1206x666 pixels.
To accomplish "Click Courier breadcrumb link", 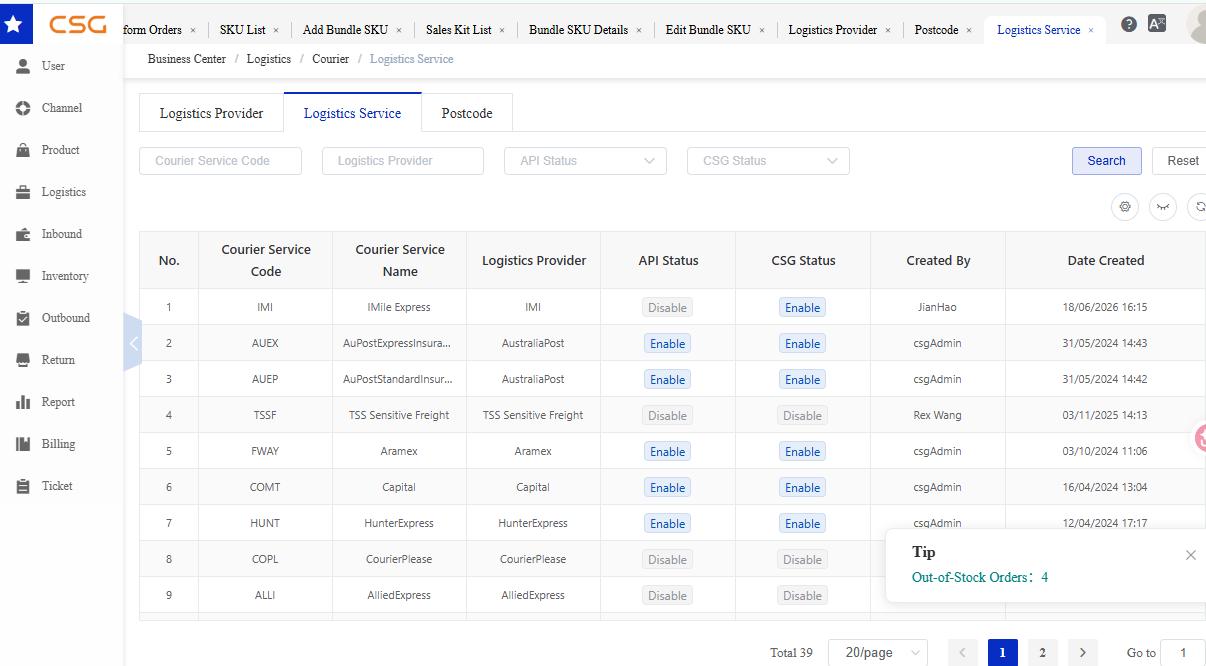I will click(x=330, y=59).
